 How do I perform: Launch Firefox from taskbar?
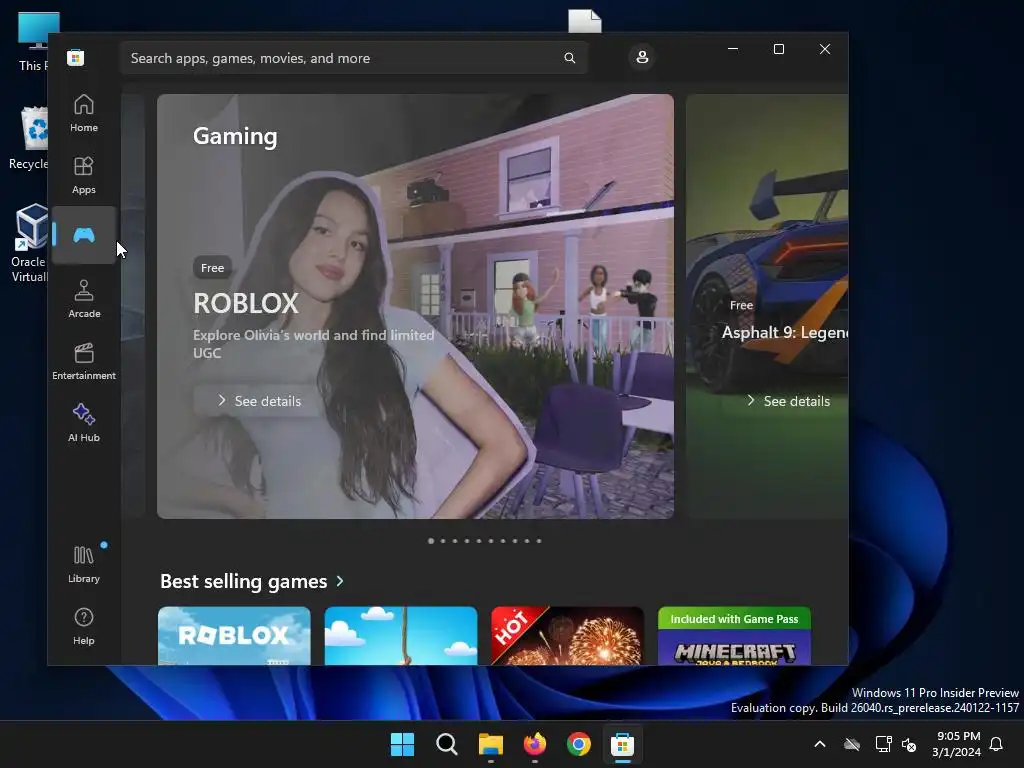535,744
